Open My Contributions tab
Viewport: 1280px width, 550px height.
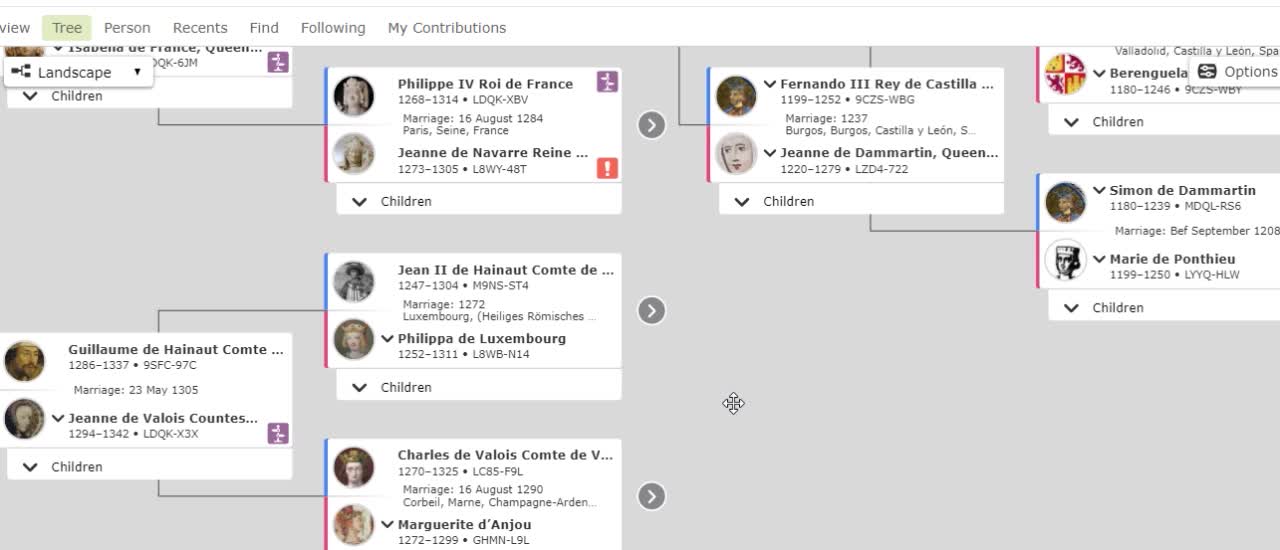coord(447,28)
